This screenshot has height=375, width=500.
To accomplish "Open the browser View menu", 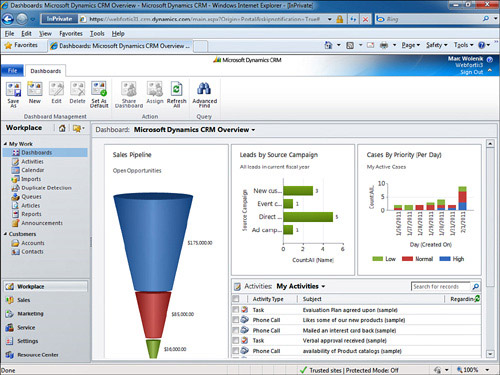I will pyautogui.click(x=45, y=33).
